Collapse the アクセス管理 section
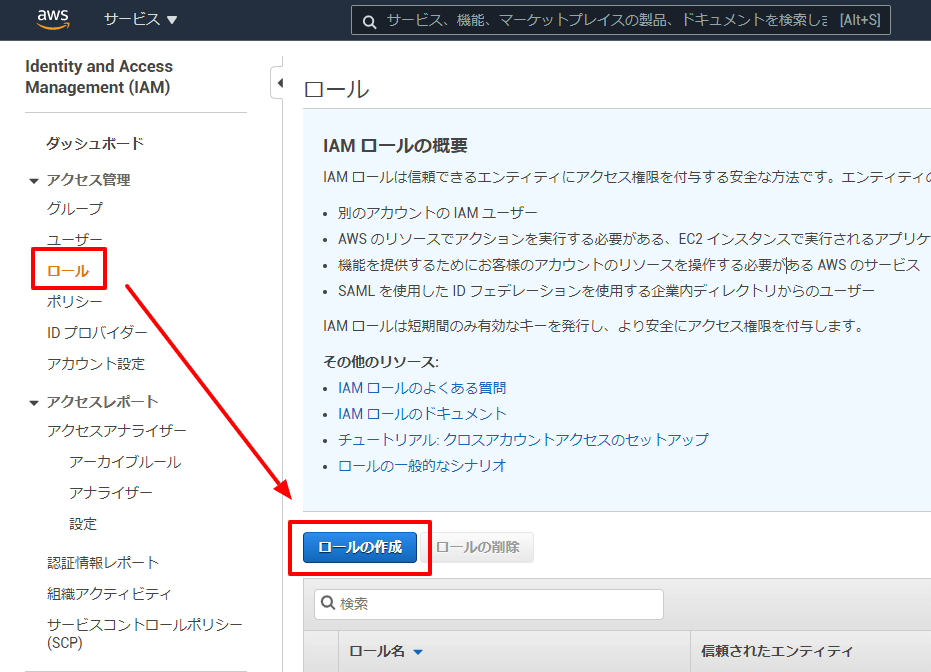931x672 pixels. tap(34, 180)
